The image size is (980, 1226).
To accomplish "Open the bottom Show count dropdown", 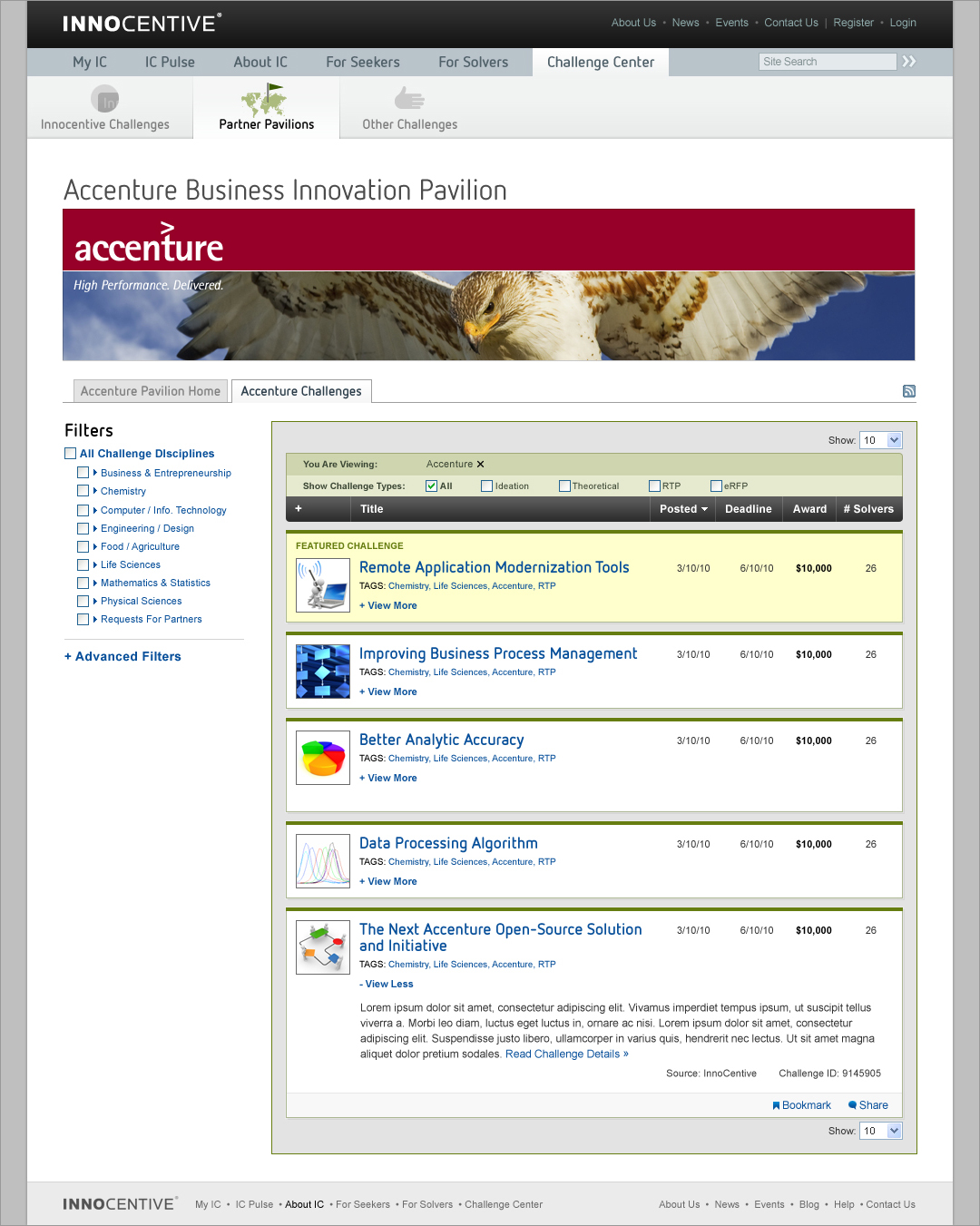I will [880, 1131].
